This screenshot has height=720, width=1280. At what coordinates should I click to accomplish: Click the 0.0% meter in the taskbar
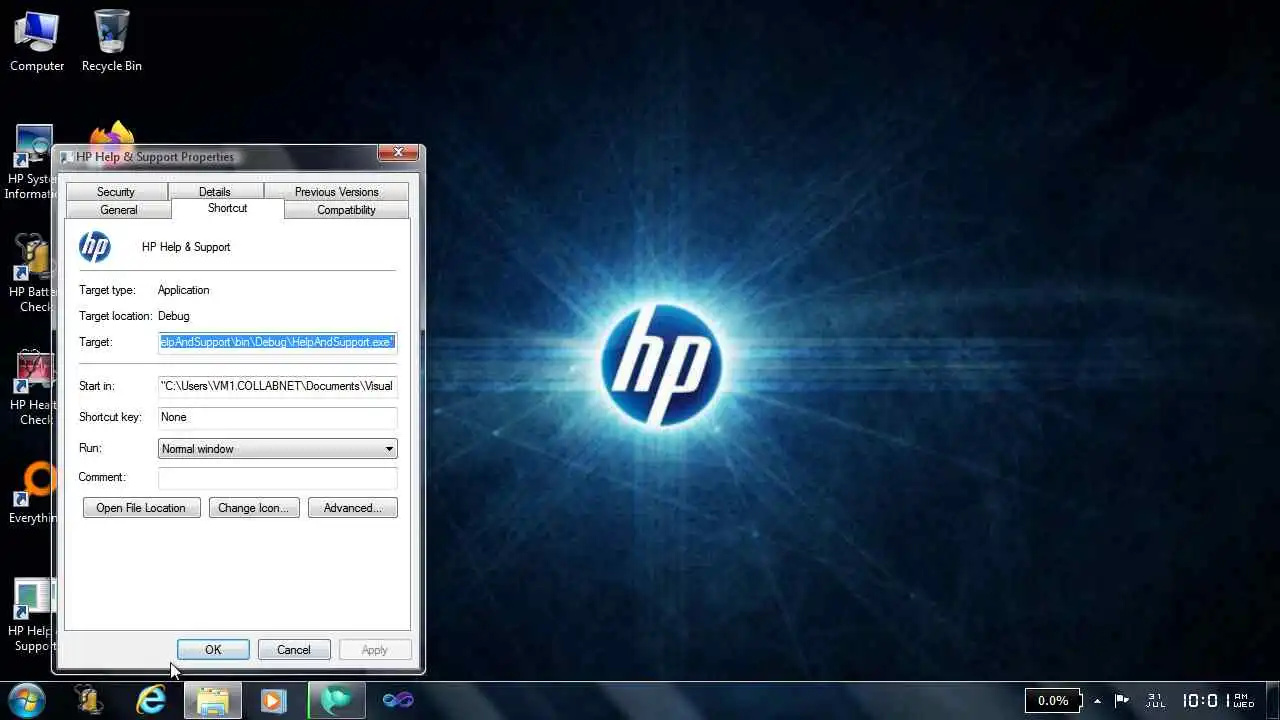1053,700
